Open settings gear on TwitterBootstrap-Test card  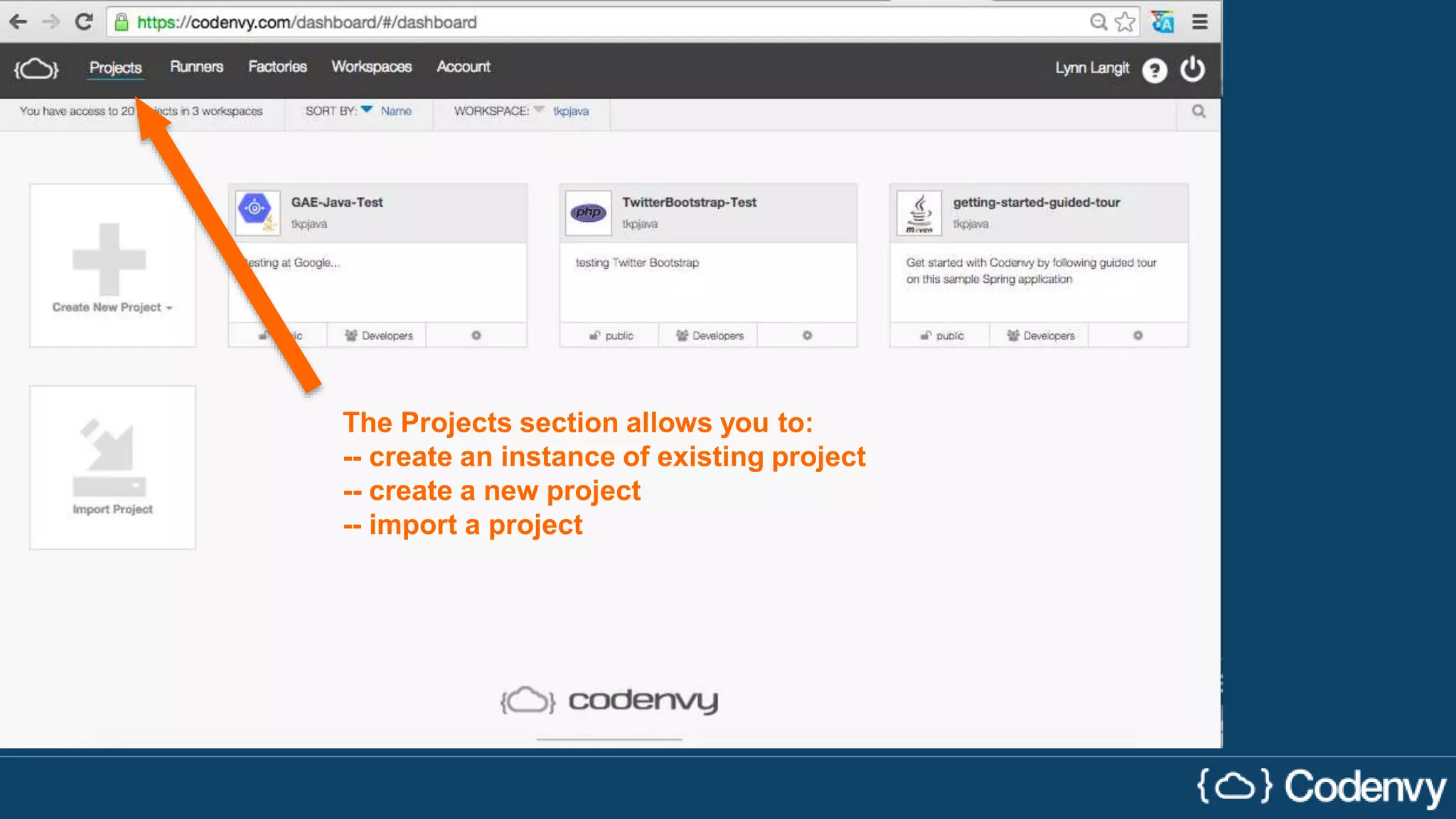tap(807, 336)
